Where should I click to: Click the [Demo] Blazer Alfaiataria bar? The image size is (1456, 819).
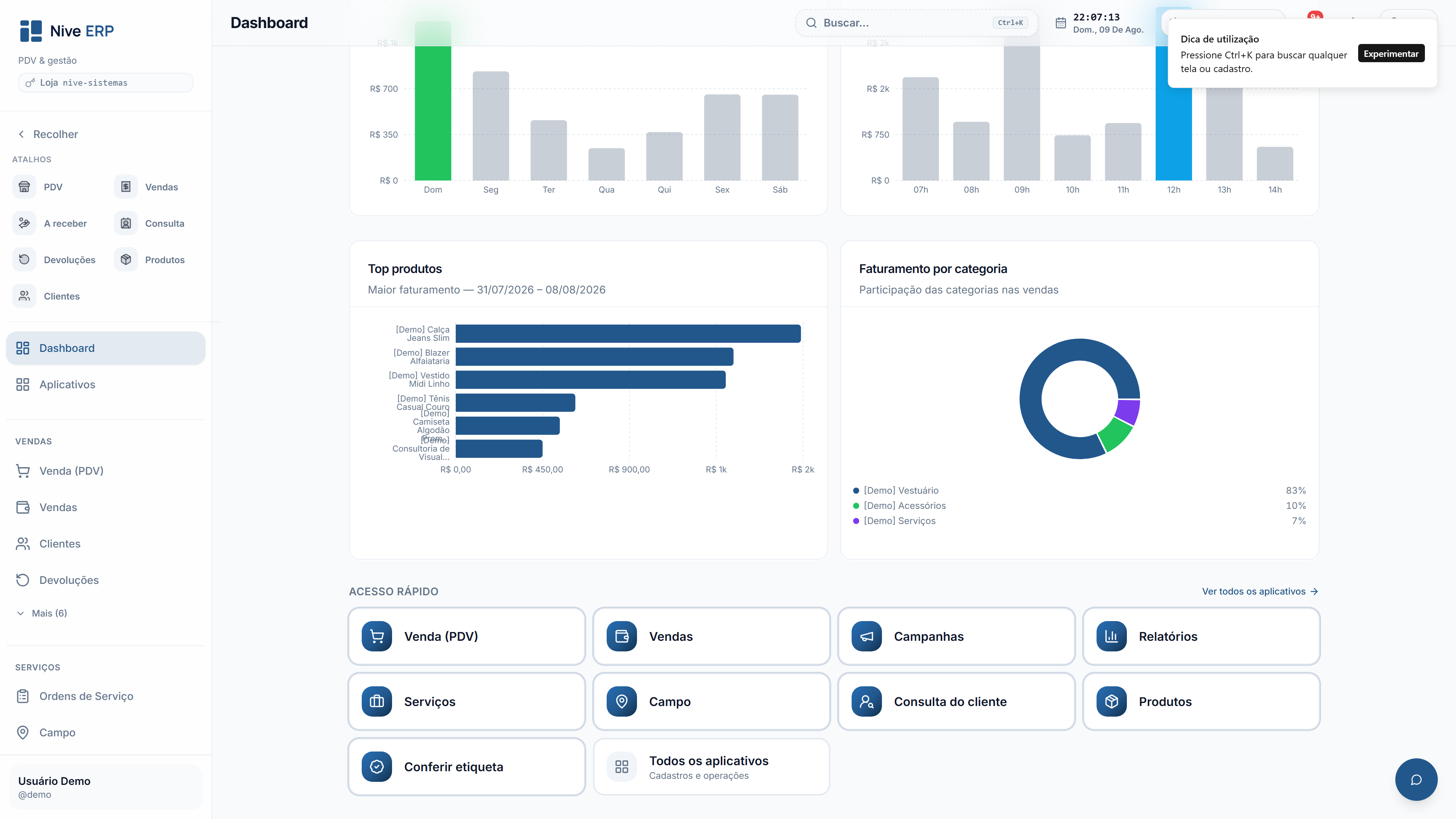[595, 357]
